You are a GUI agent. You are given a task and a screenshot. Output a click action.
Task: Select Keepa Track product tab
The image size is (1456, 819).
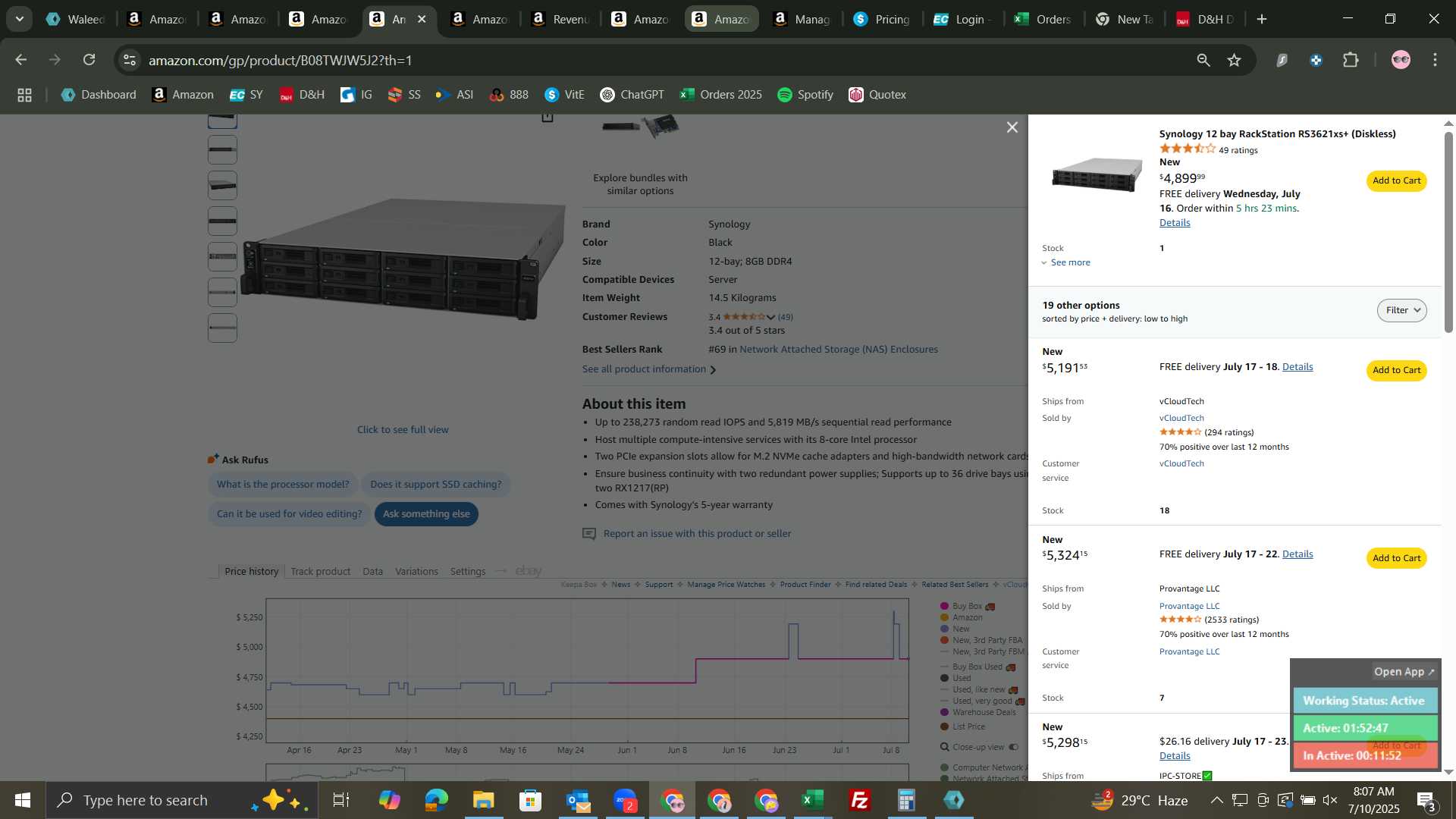click(320, 572)
